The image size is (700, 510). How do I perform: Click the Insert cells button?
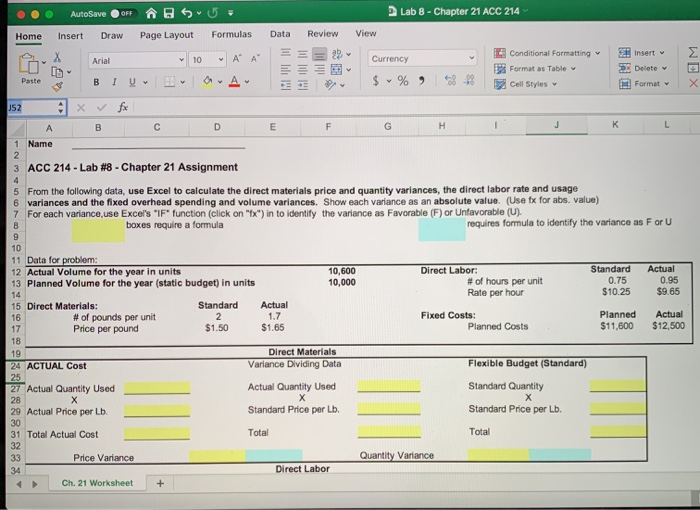point(641,53)
